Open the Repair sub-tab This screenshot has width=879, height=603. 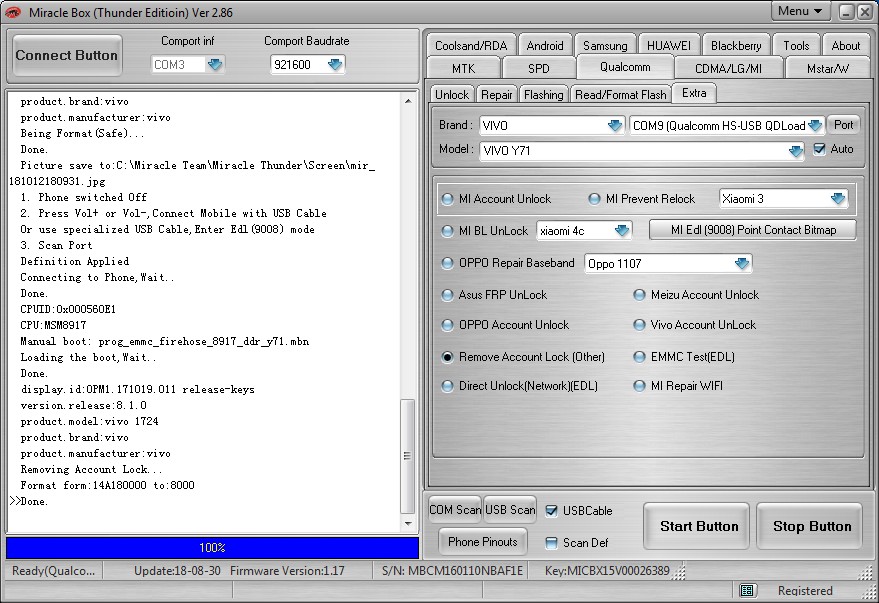497,95
